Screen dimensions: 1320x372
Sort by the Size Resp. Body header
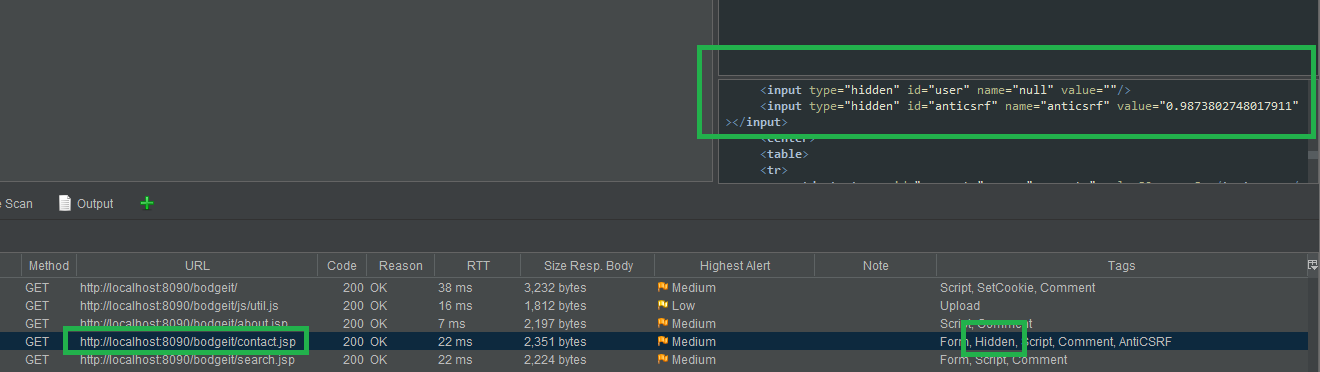pyautogui.click(x=587, y=266)
